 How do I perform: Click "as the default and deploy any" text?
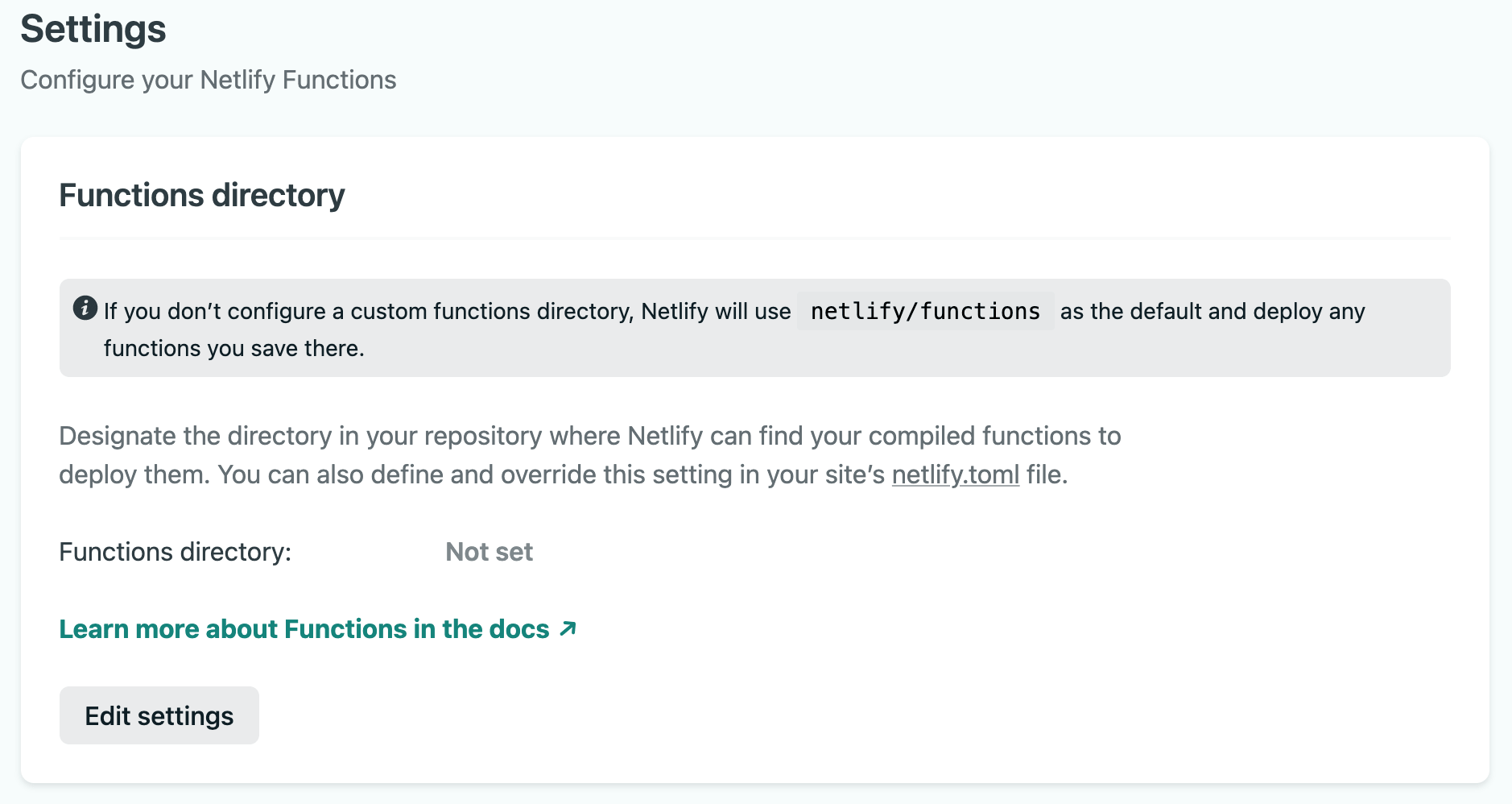[x=1212, y=311]
